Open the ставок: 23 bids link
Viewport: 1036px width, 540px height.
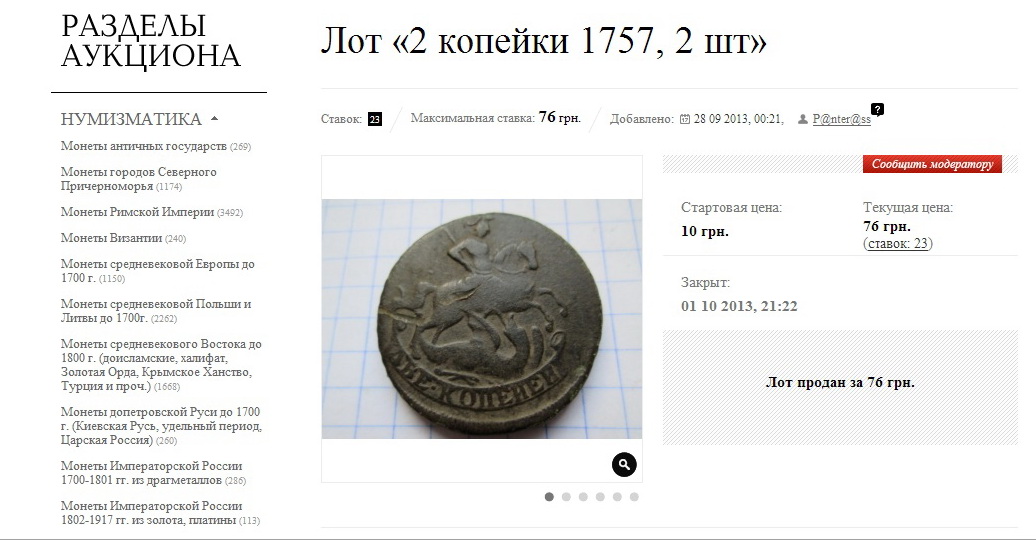(897, 243)
